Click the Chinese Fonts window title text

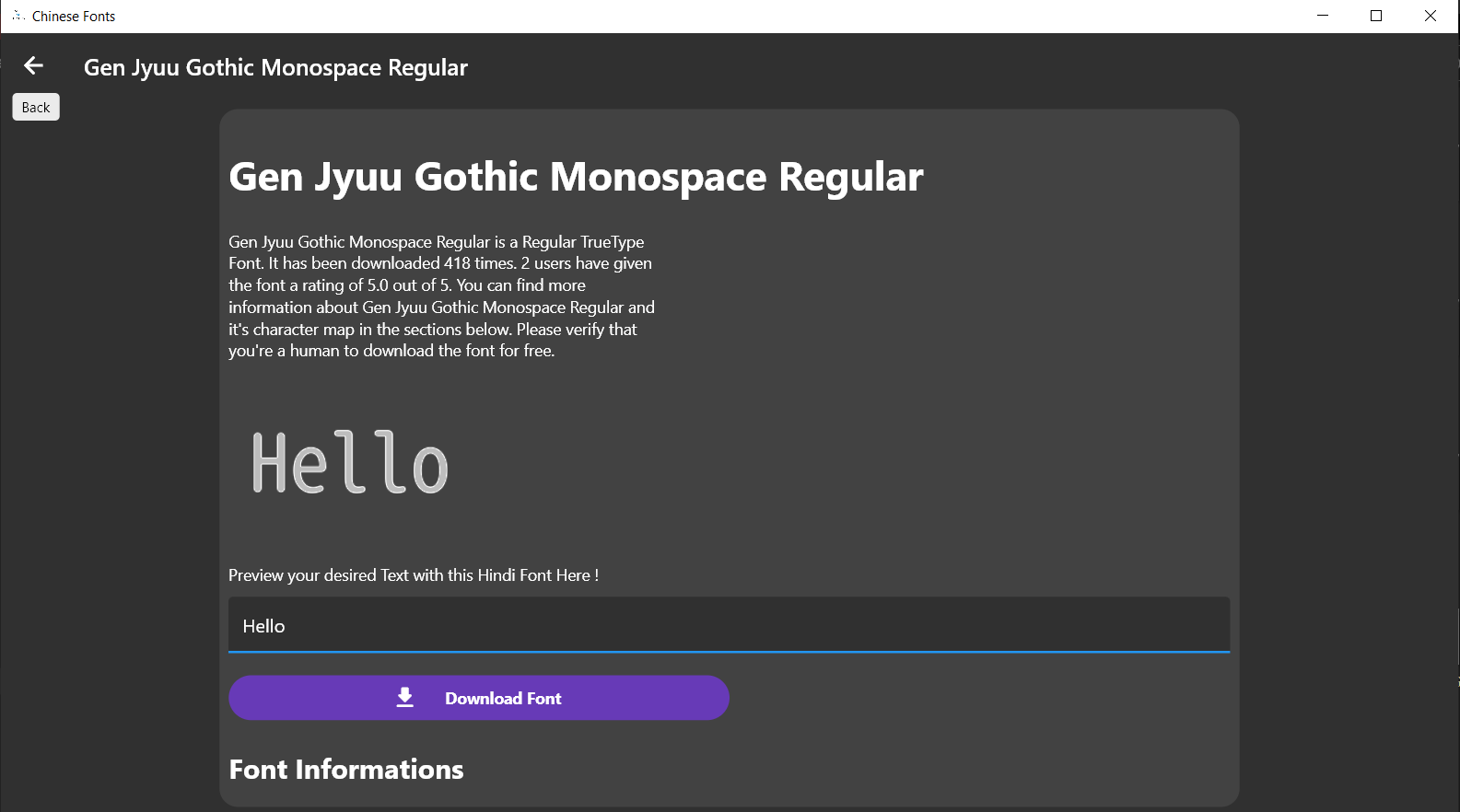[x=74, y=17]
